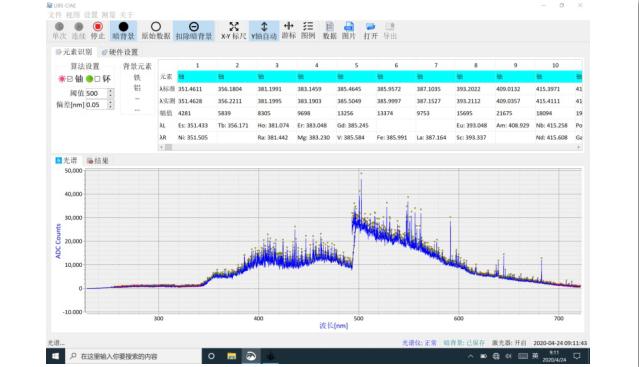Click the 激光器 laser status text
639x367 pixels.
click(509, 343)
